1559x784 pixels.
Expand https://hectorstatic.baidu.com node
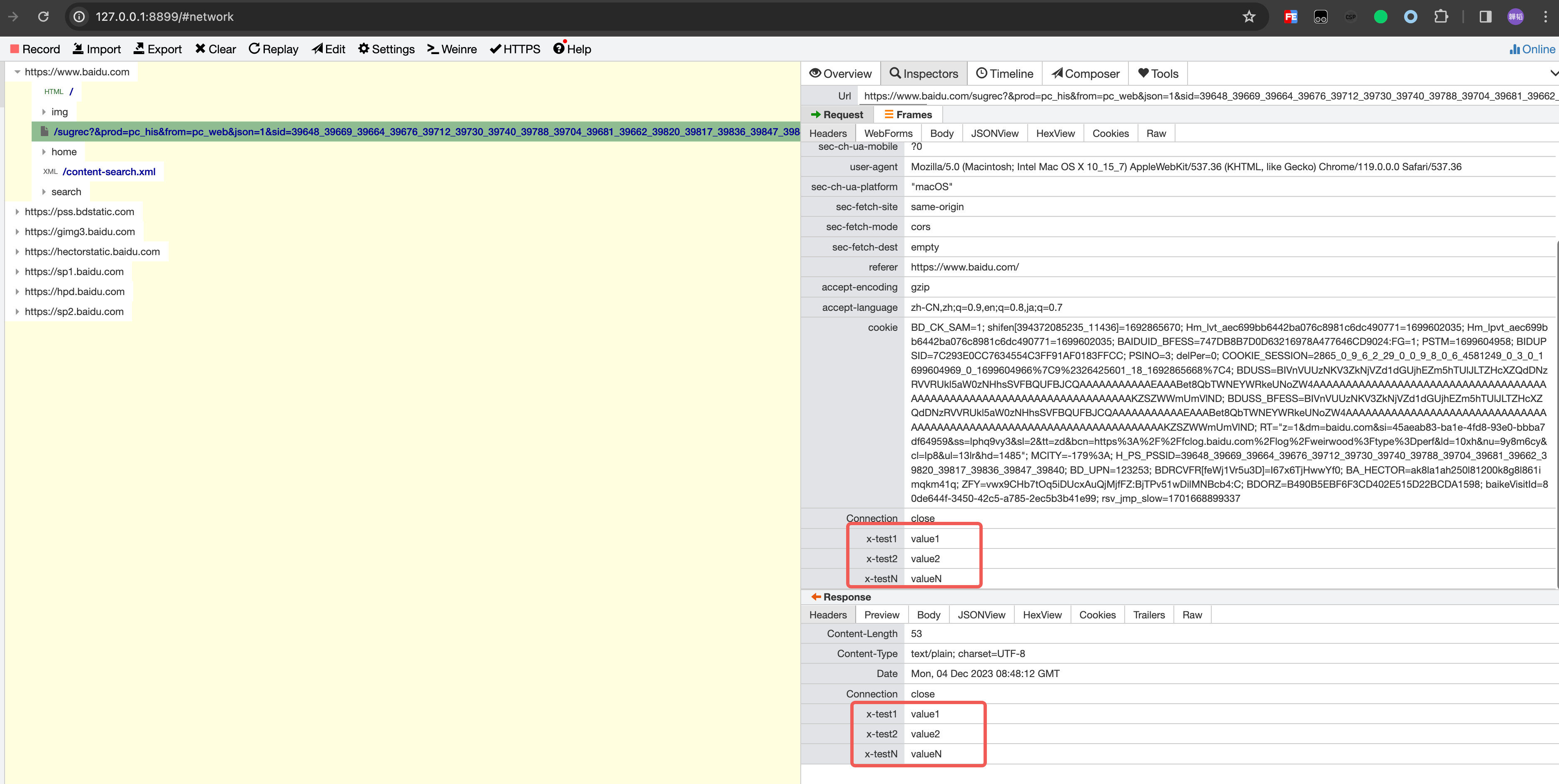point(17,252)
